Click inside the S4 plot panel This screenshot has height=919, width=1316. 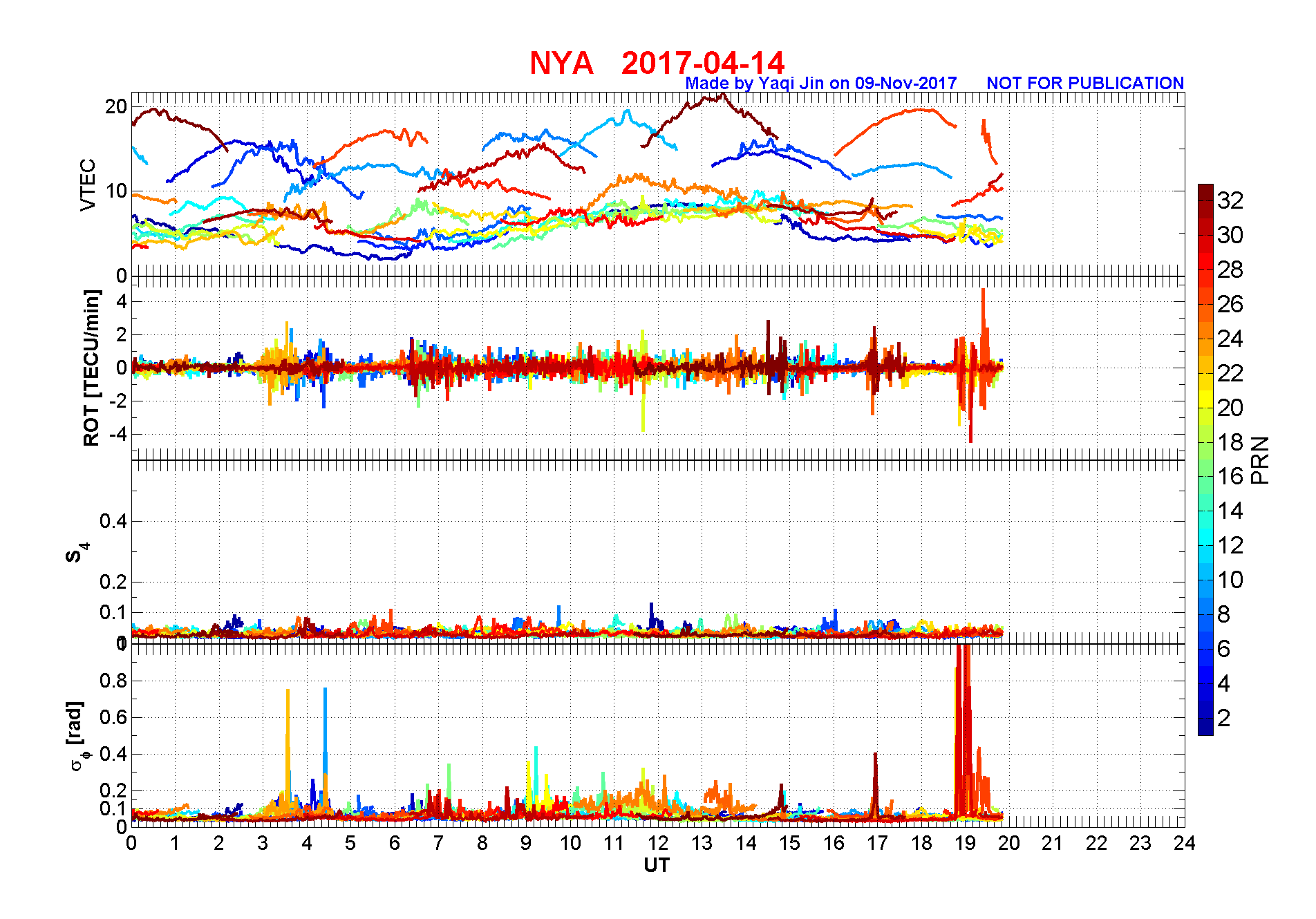(x=658, y=551)
